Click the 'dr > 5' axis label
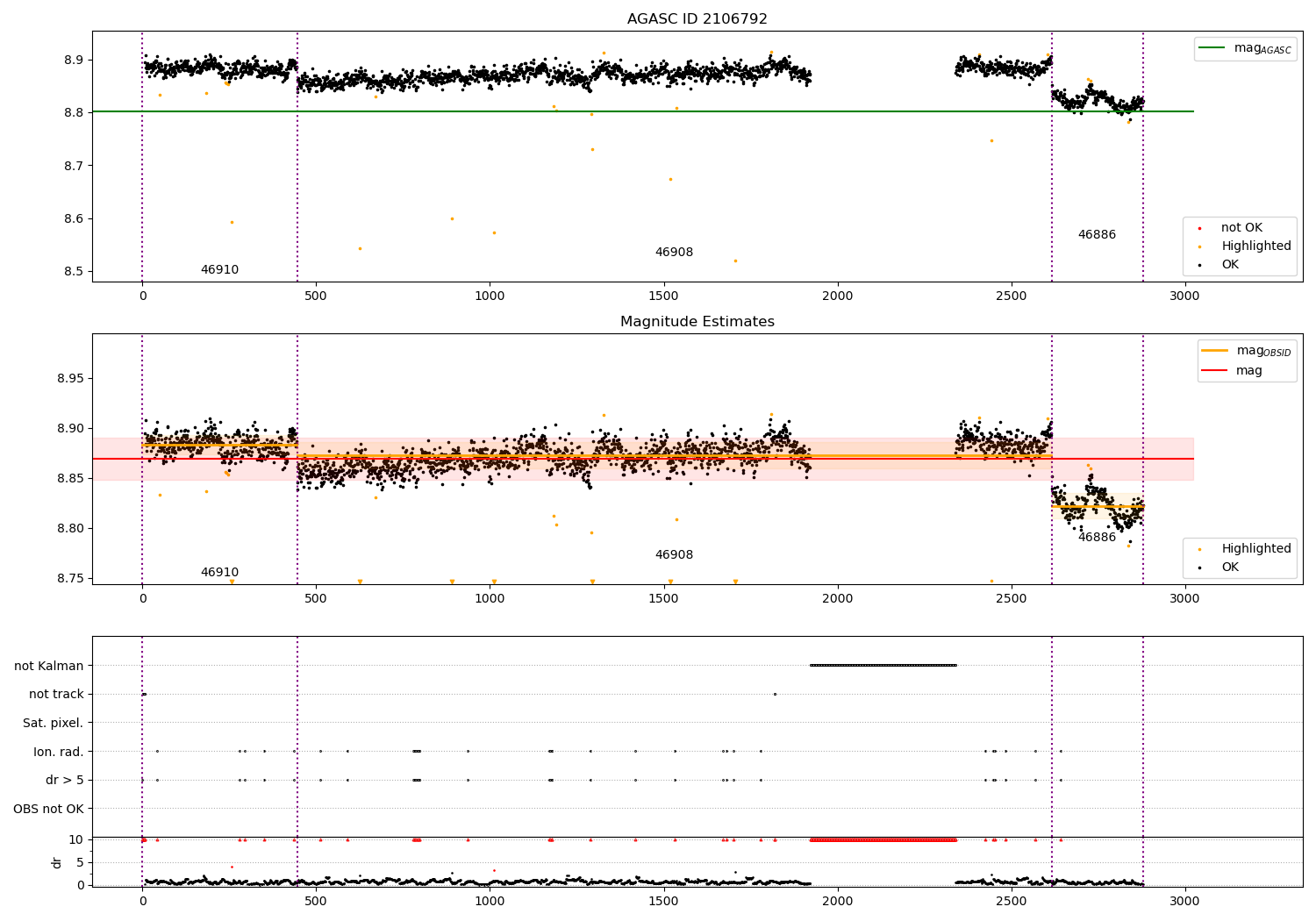 65,781
